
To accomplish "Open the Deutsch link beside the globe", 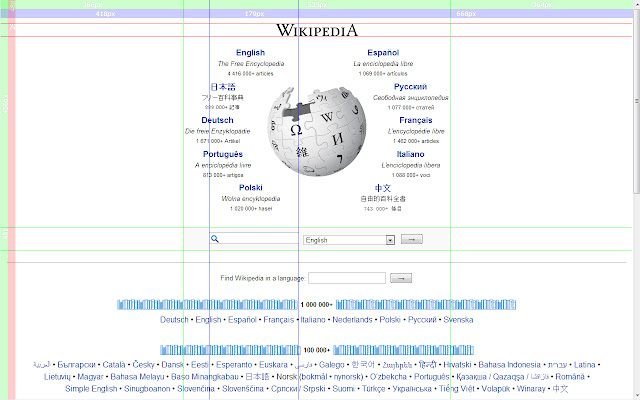I will point(217,120).
